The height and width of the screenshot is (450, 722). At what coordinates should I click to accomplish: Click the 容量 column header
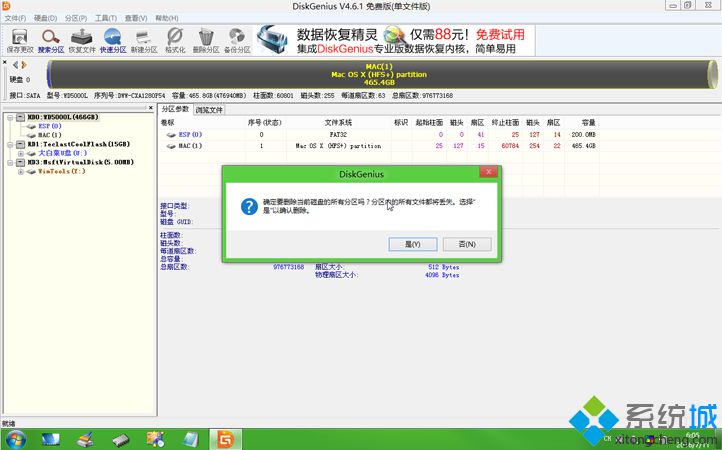click(x=588, y=123)
